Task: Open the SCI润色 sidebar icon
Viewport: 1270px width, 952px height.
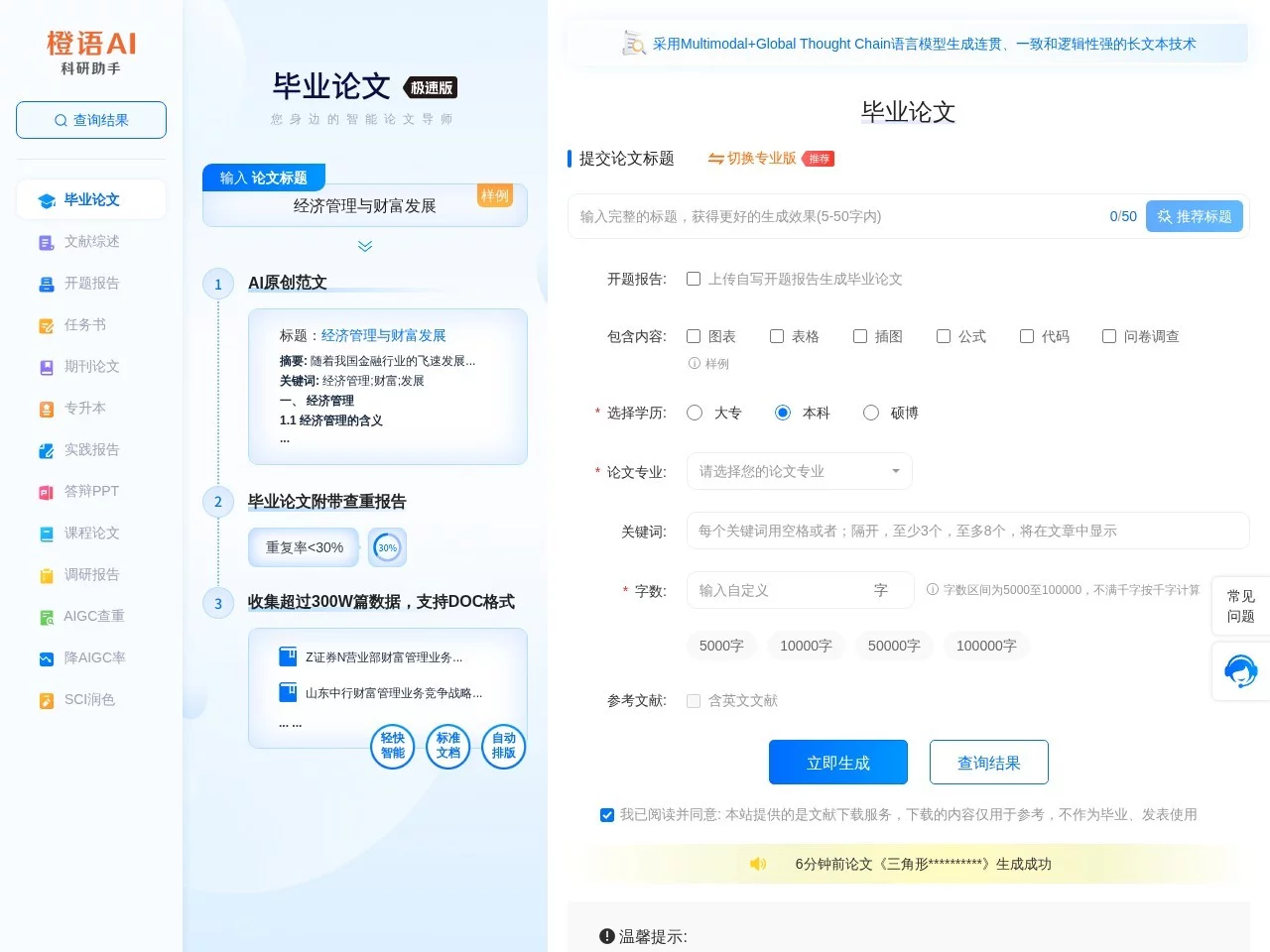Action: tap(46, 699)
